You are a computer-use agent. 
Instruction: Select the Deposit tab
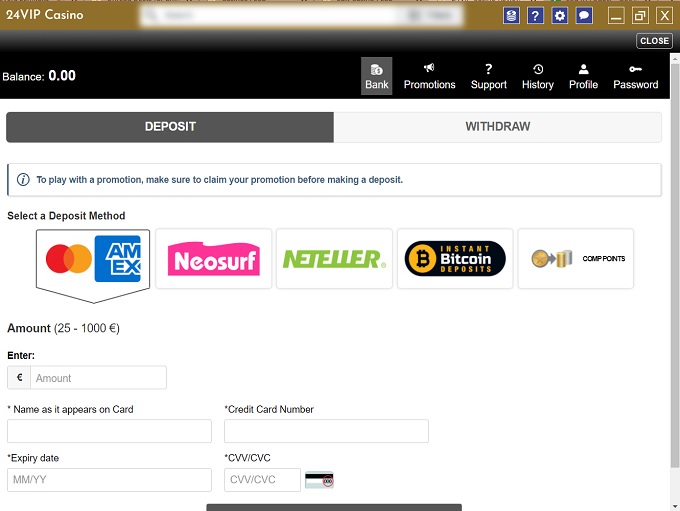tap(170, 127)
